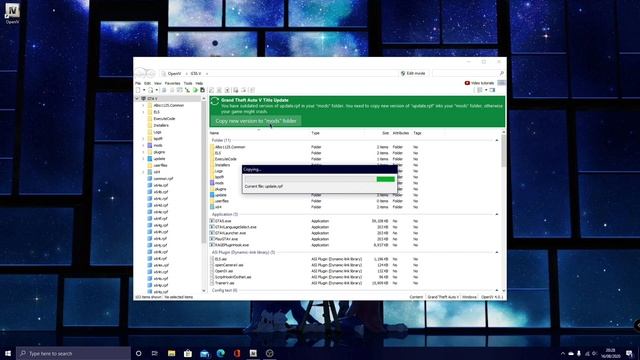Viewport: 640px width, 360px height.
Task: Select the update folder icon in tree
Action: [150, 159]
